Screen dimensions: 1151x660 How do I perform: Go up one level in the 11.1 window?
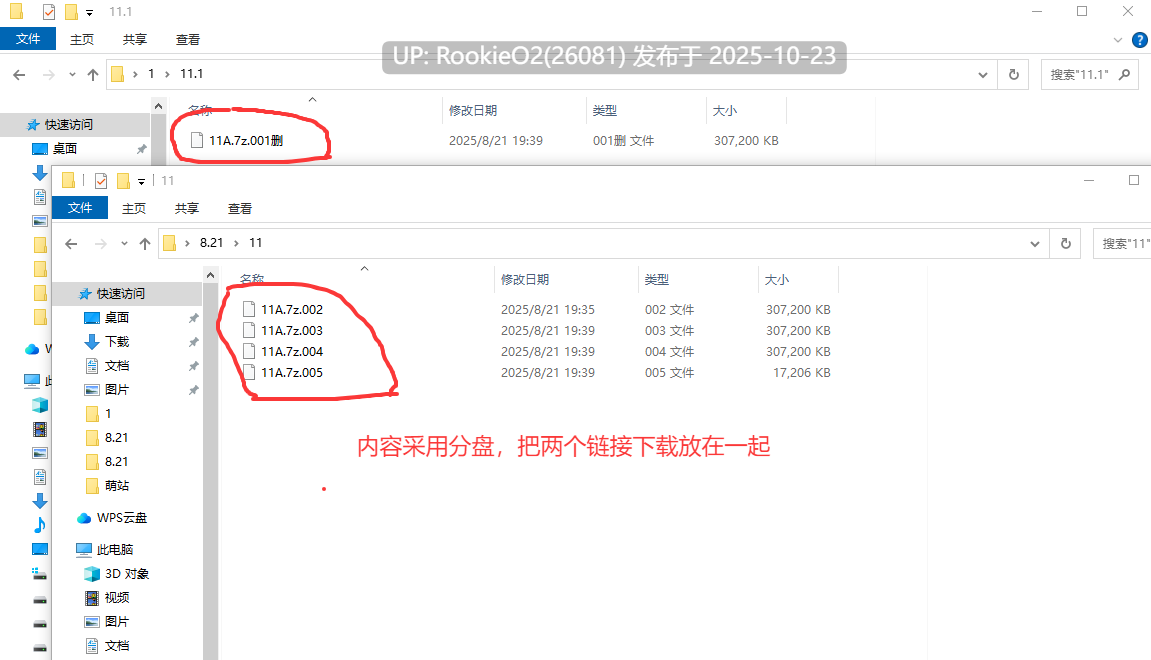[x=92, y=74]
